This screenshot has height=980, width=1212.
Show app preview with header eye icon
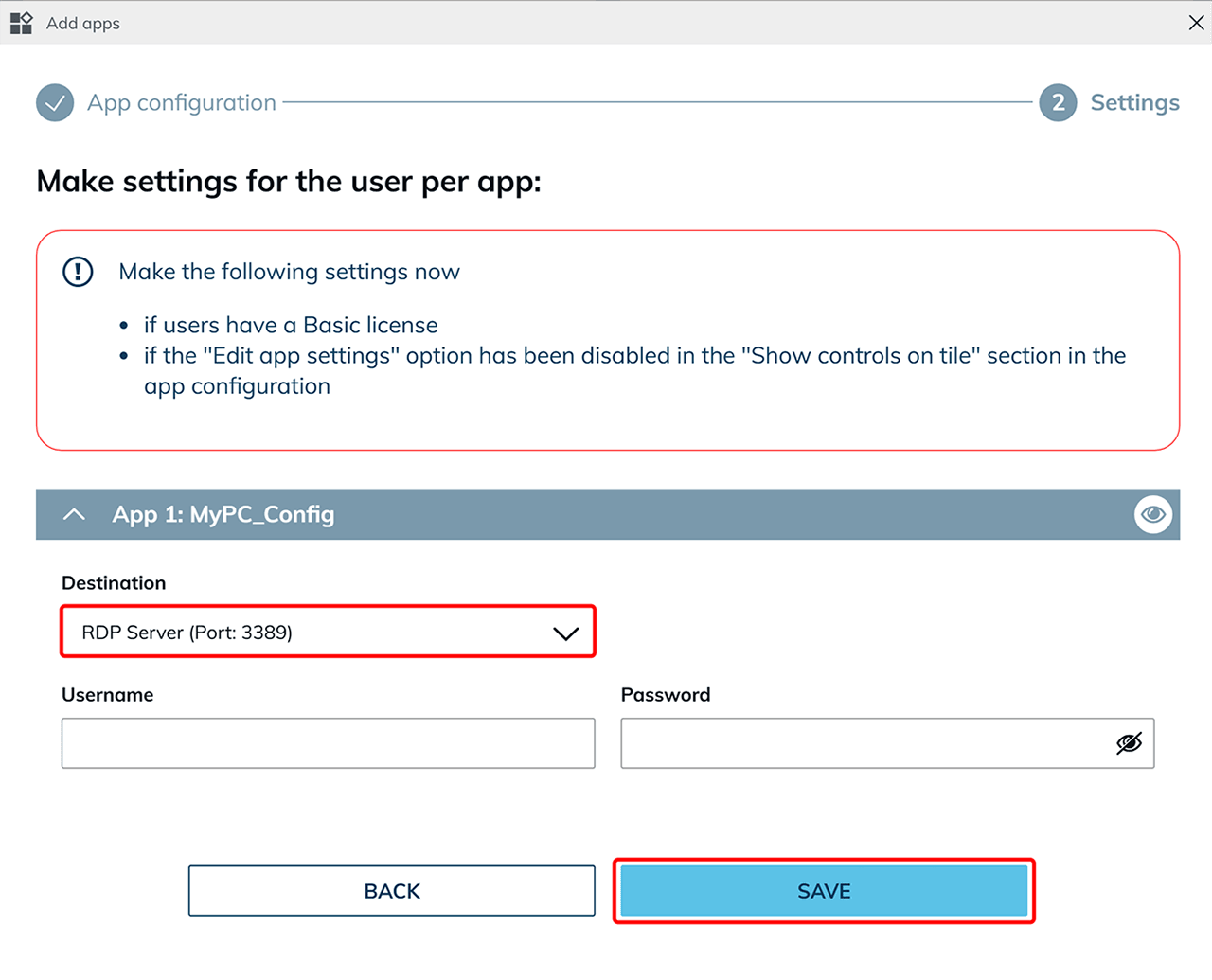pyautogui.click(x=1152, y=514)
